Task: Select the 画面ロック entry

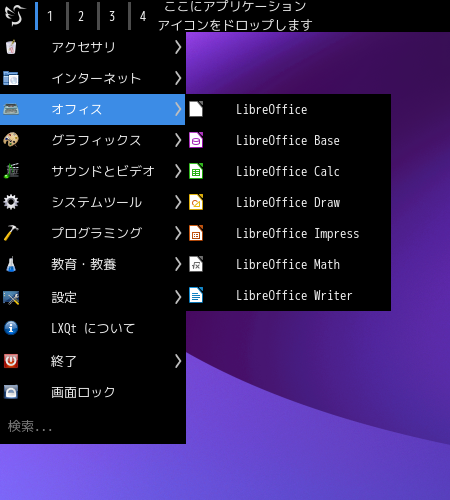Action: tap(92, 392)
